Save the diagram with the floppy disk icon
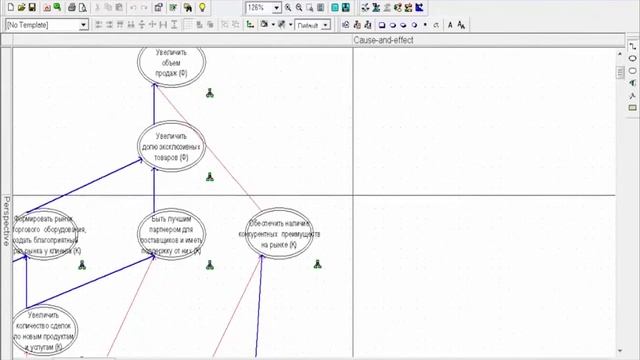The width and height of the screenshot is (640, 360). (x=32, y=7)
